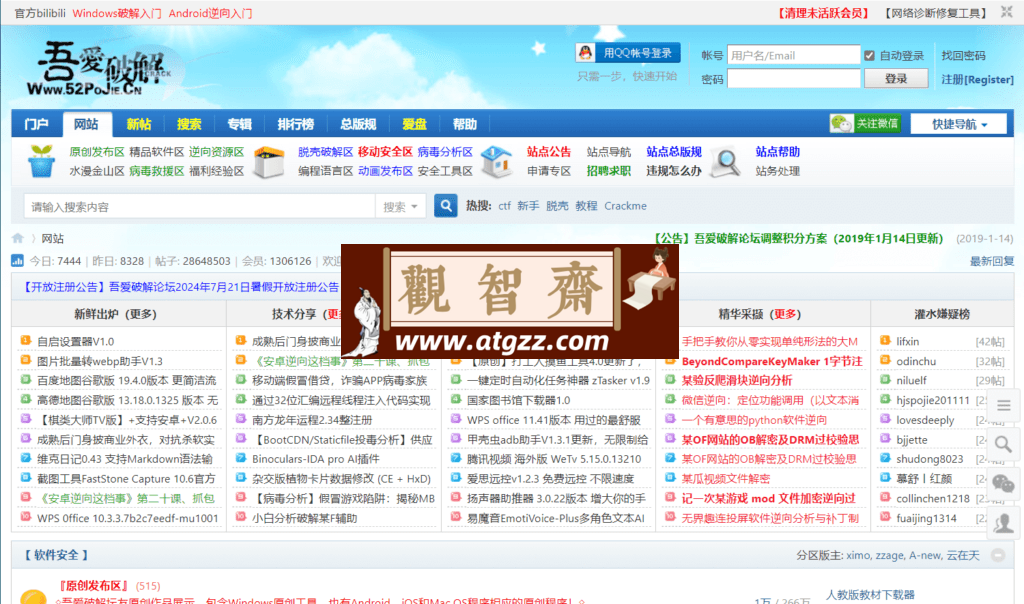Open the 爱盘 navigation tab
This screenshot has height=604, width=1024.
click(x=414, y=124)
